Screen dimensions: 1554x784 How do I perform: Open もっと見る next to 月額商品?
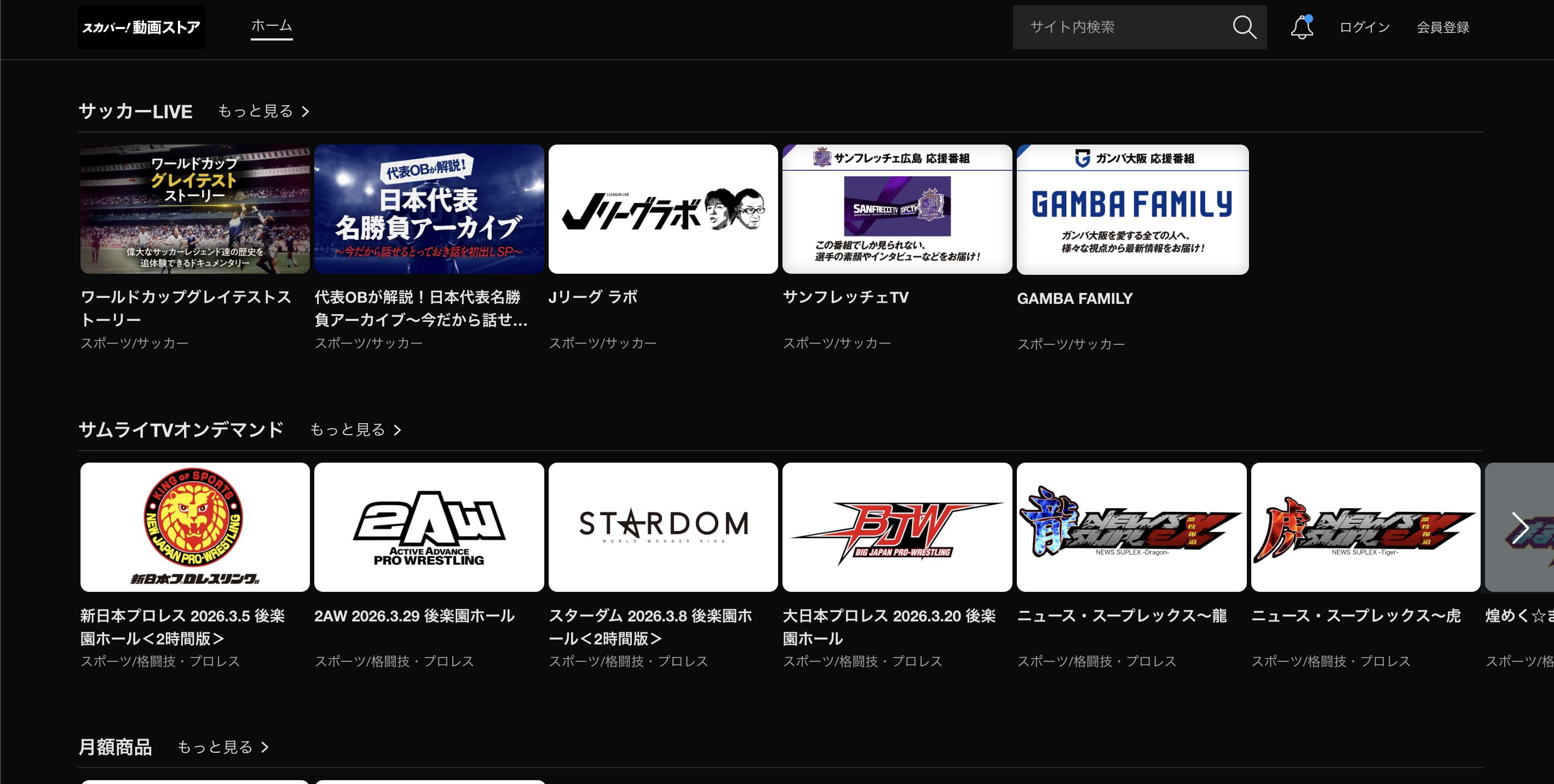[x=223, y=747]
